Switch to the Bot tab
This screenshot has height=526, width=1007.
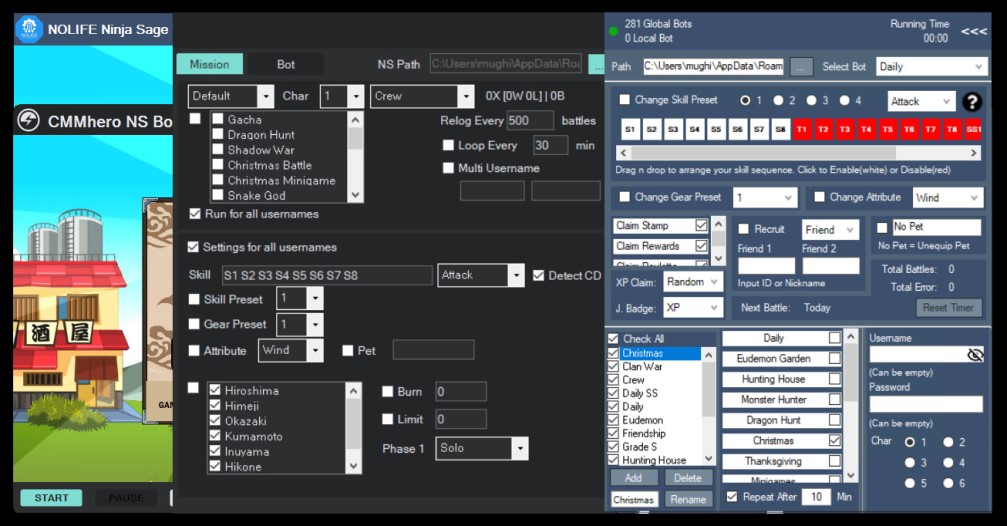[x=286, y=64]
